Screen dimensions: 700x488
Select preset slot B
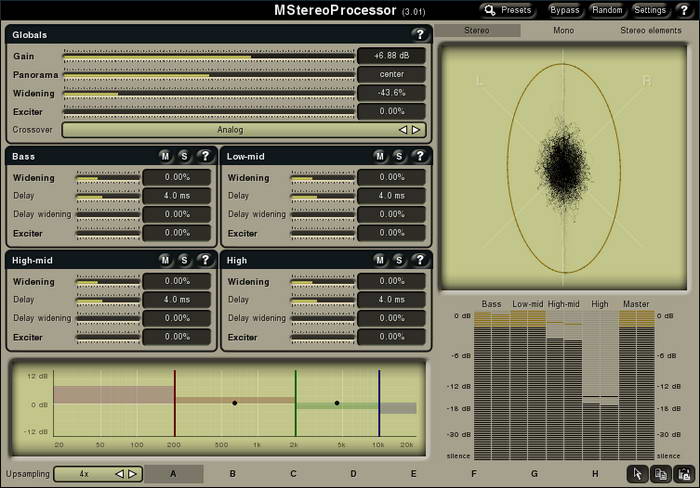click(x=233, y=474)
